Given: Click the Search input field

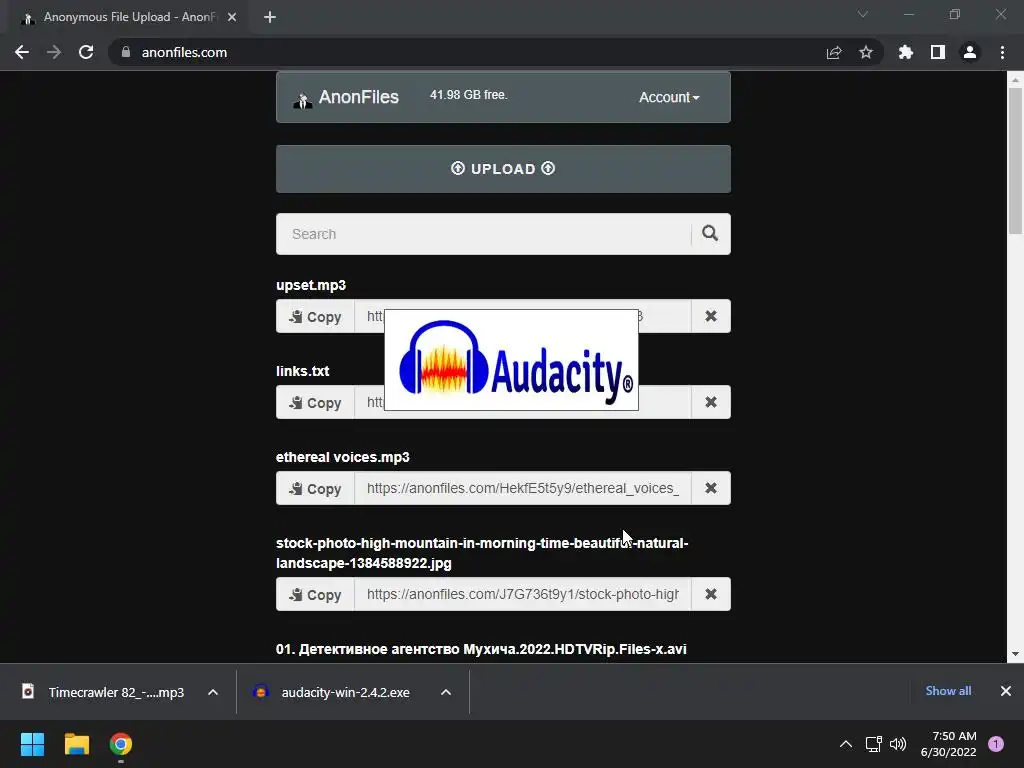Looking at the screenshot, I should [x=483, y=234].
